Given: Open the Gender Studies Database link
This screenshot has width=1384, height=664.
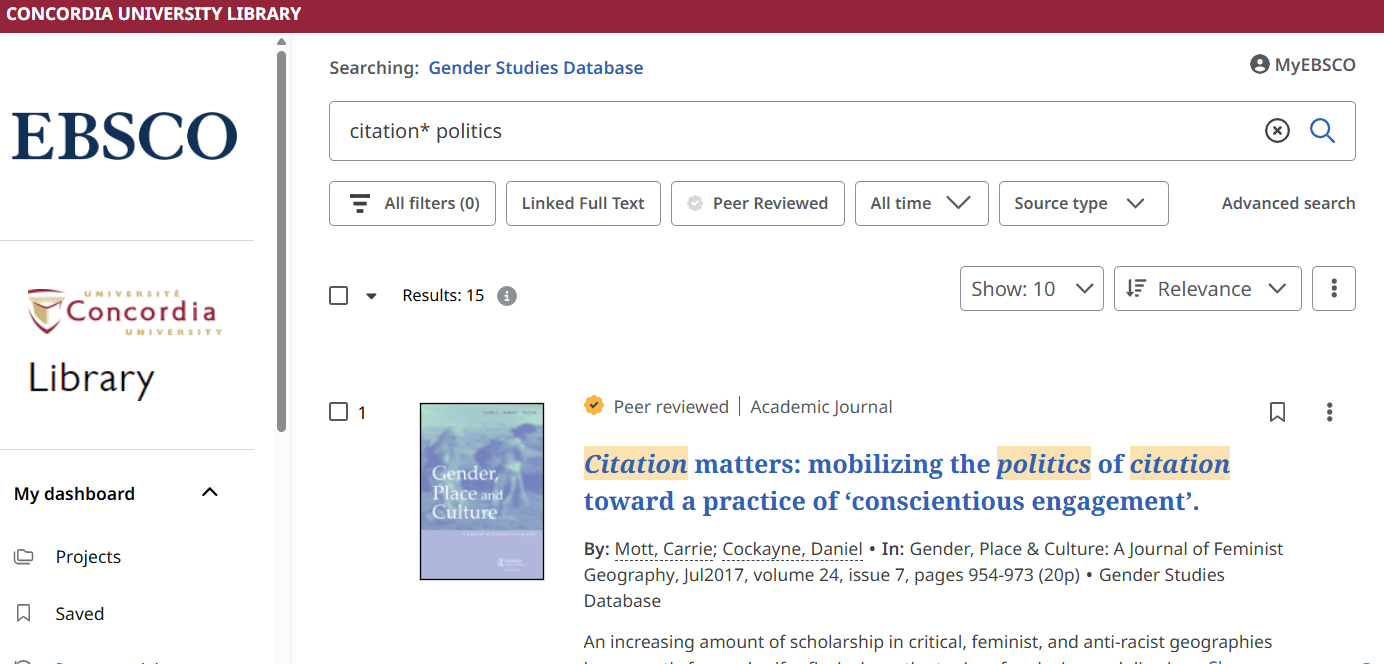Looking at the screenshot, I should [535, 67].
